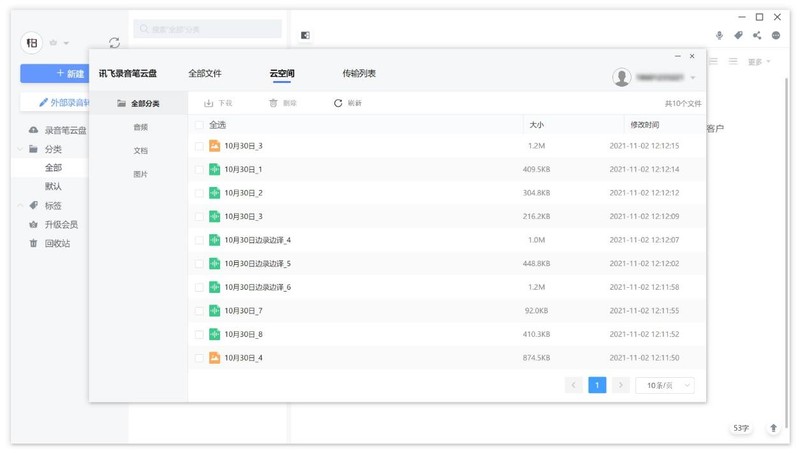This screenshot has height=455, width=800.
Task: Expand the user account dropdown arrow
Action: point(693,78)
